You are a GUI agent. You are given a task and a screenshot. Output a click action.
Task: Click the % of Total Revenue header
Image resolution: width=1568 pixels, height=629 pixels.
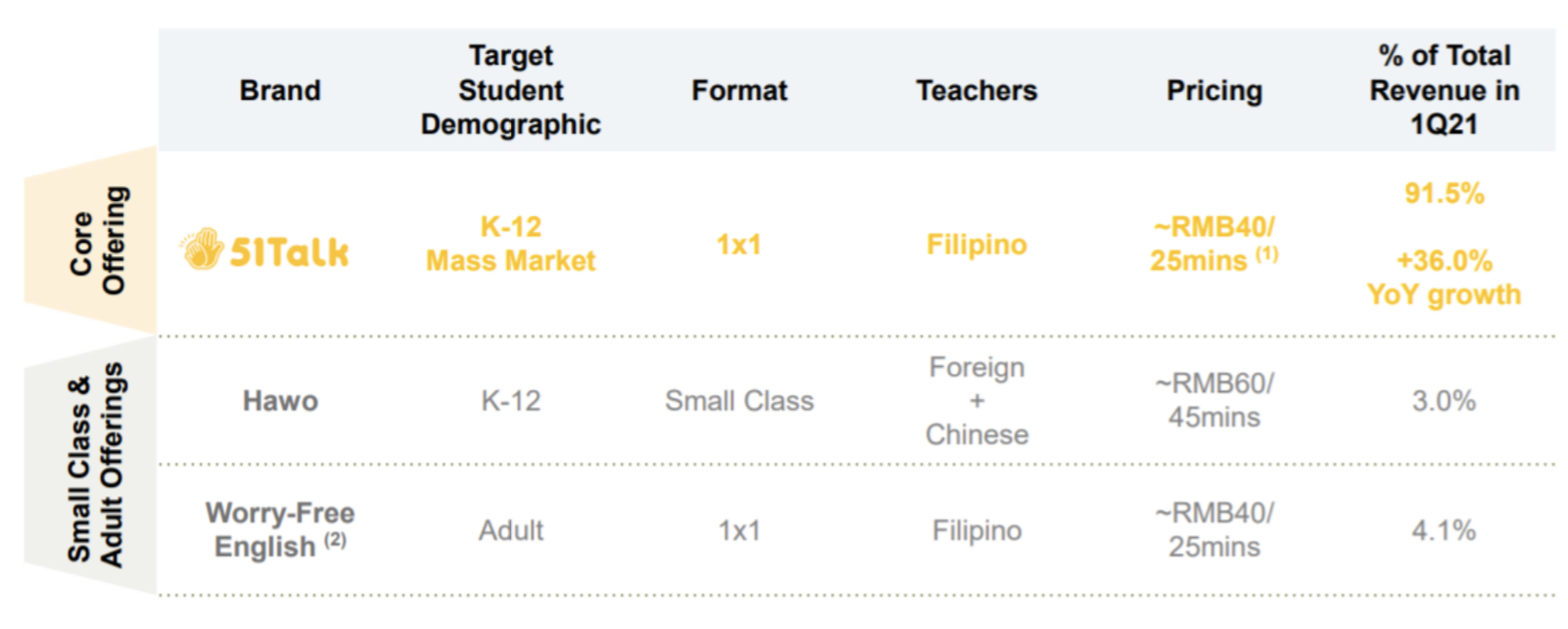click(x=1444, y=90)
